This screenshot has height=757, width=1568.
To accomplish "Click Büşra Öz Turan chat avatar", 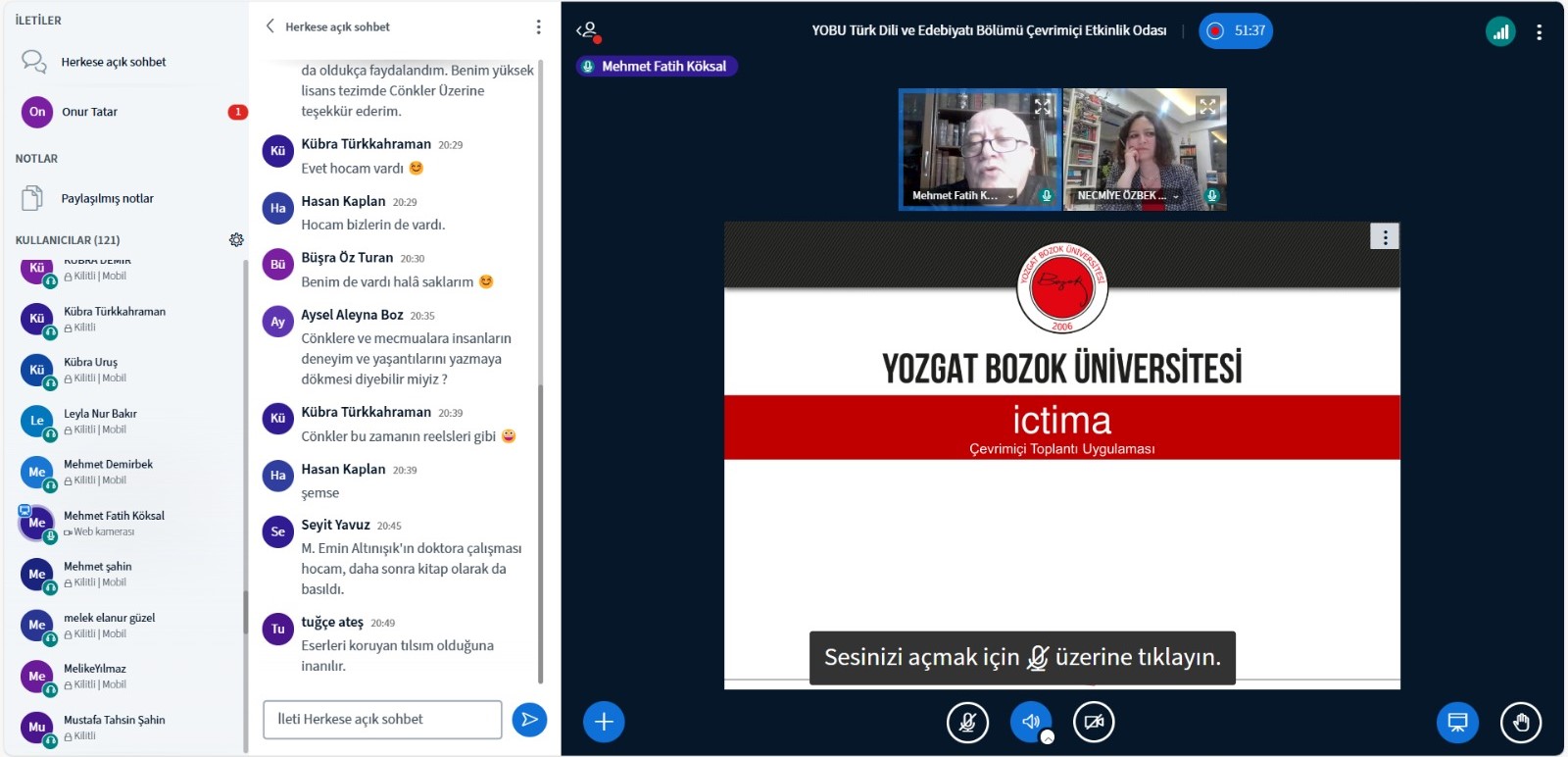I will pos(278,264).
